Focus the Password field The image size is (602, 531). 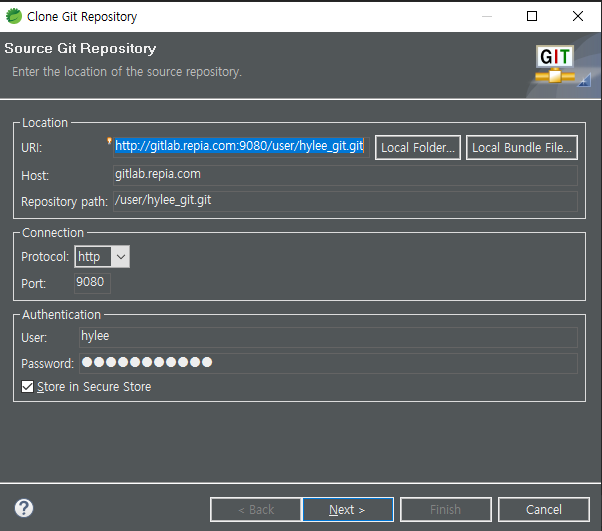[x=328, y=363]
